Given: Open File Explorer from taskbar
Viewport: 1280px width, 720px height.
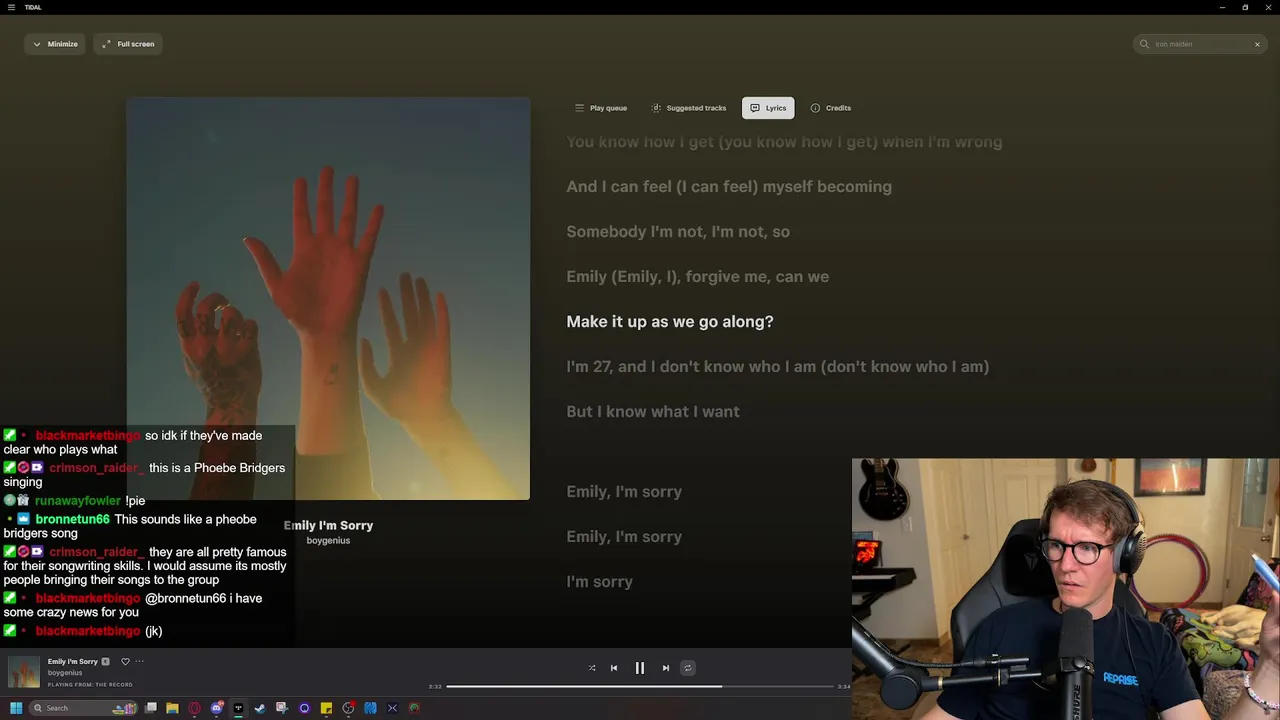Looking at the screenshot, I should pyautogui.click(x=172, y=708).
